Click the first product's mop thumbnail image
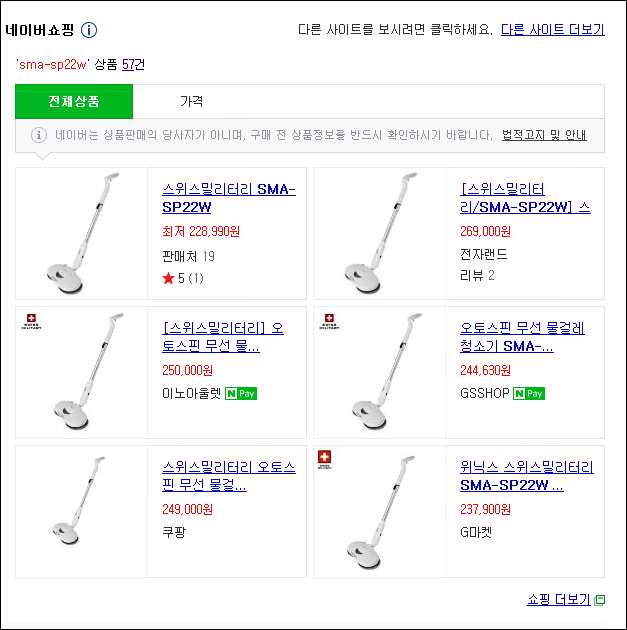Screen dimensions: 627x630 coord(82,233)
